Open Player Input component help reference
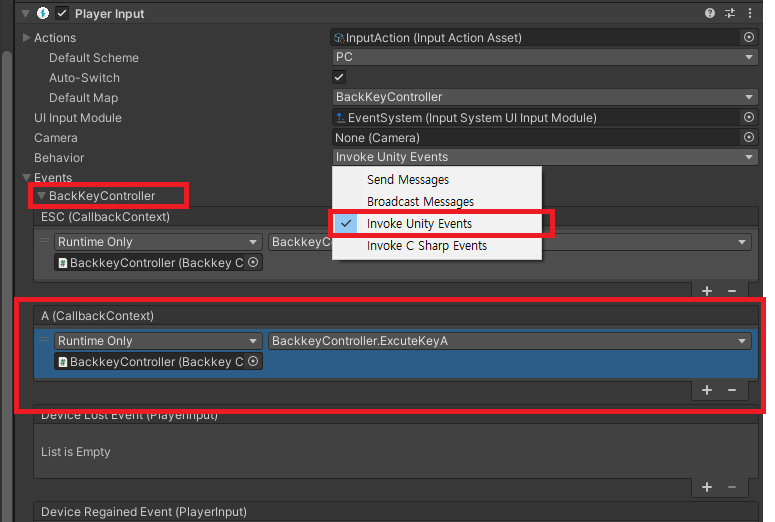 (x=710, y=13)
